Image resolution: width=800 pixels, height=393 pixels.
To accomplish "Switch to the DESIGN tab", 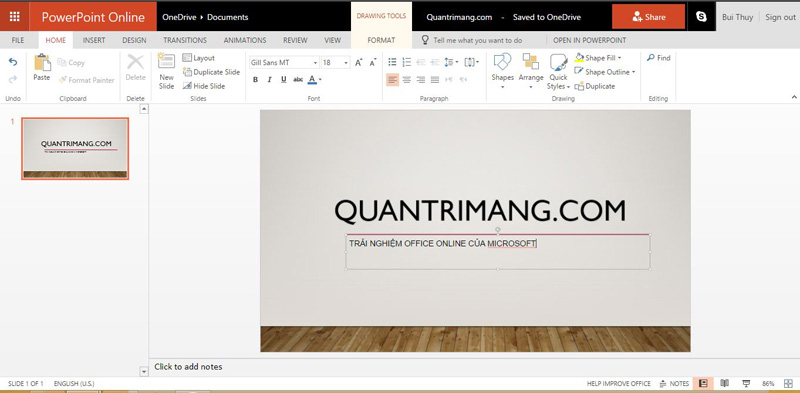I will (134, 40).
